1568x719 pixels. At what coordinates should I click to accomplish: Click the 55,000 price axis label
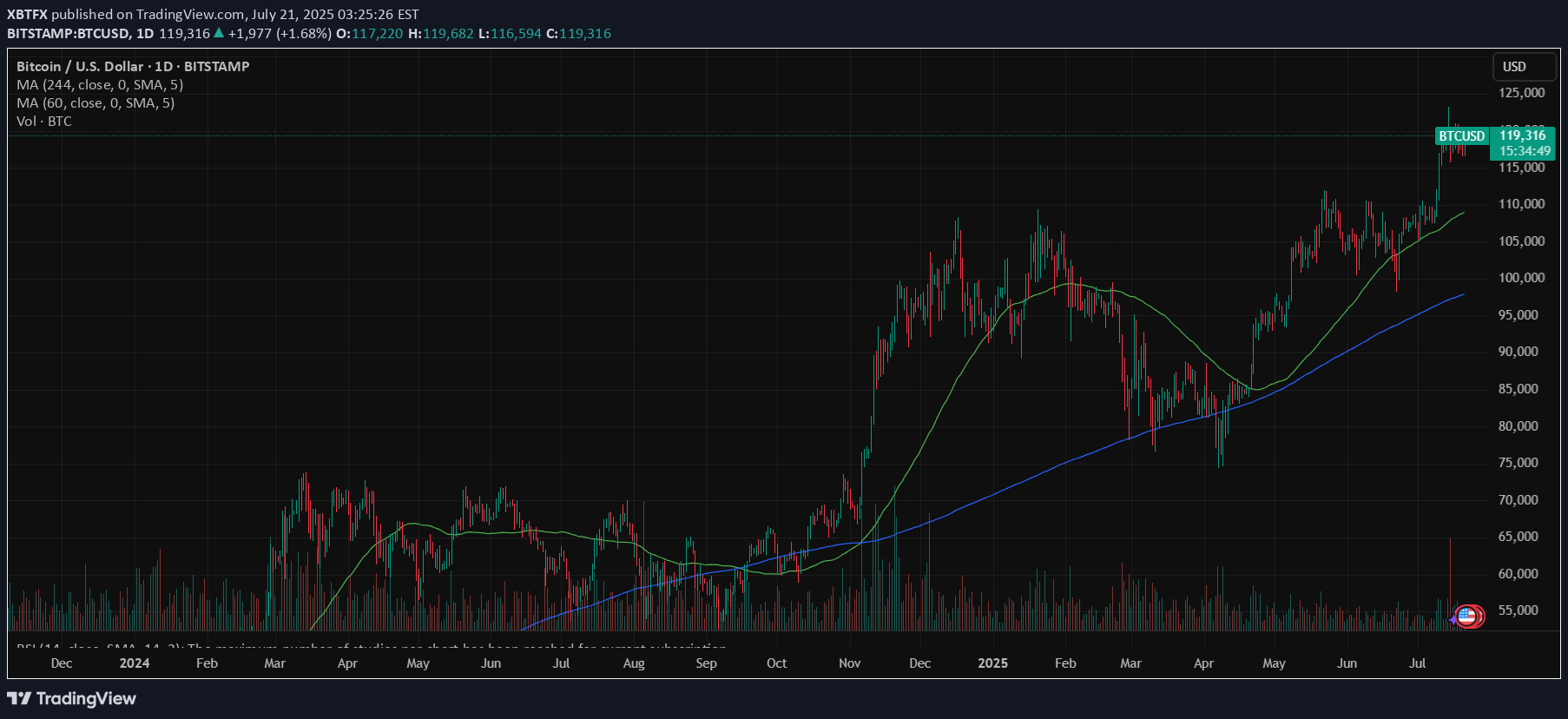[x=1519, y=610]
